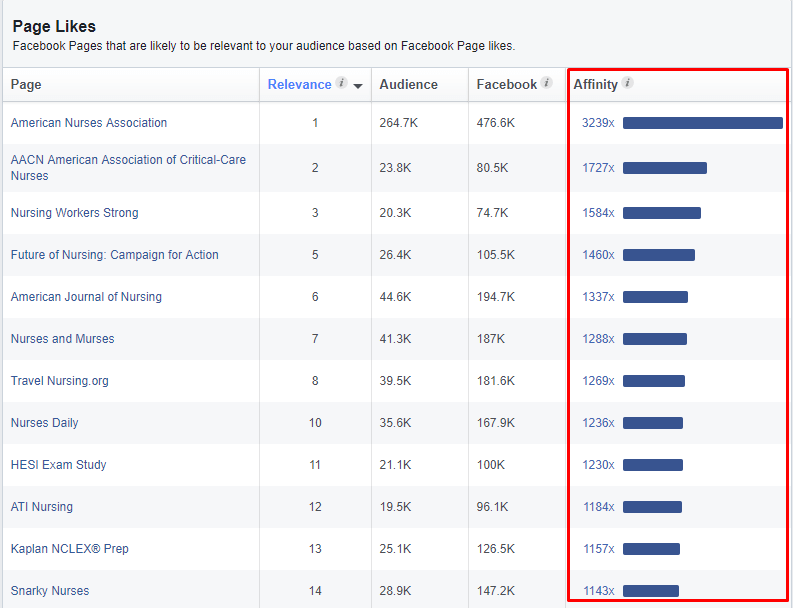This screenshot has width=793, height=608.
Task: Toggle the Relevance sort arrow
Action: click(358, 86)
